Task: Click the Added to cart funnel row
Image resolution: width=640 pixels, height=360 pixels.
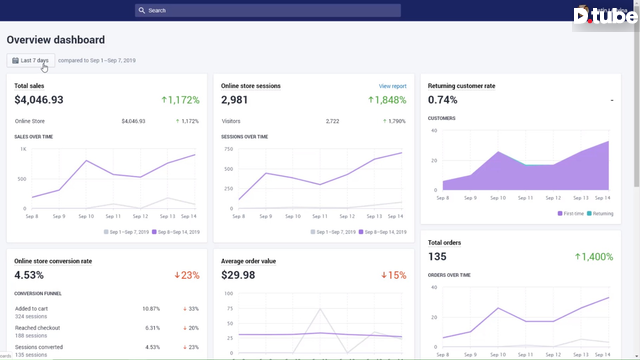Action: pos(107,312)
